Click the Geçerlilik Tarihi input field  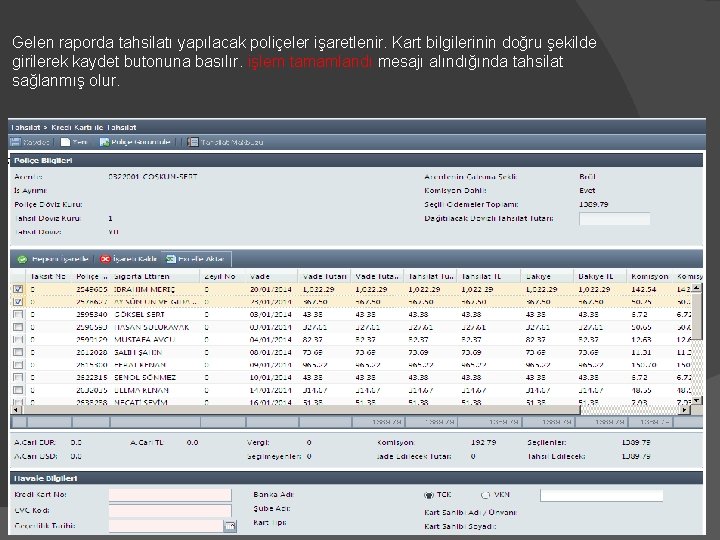166,526
